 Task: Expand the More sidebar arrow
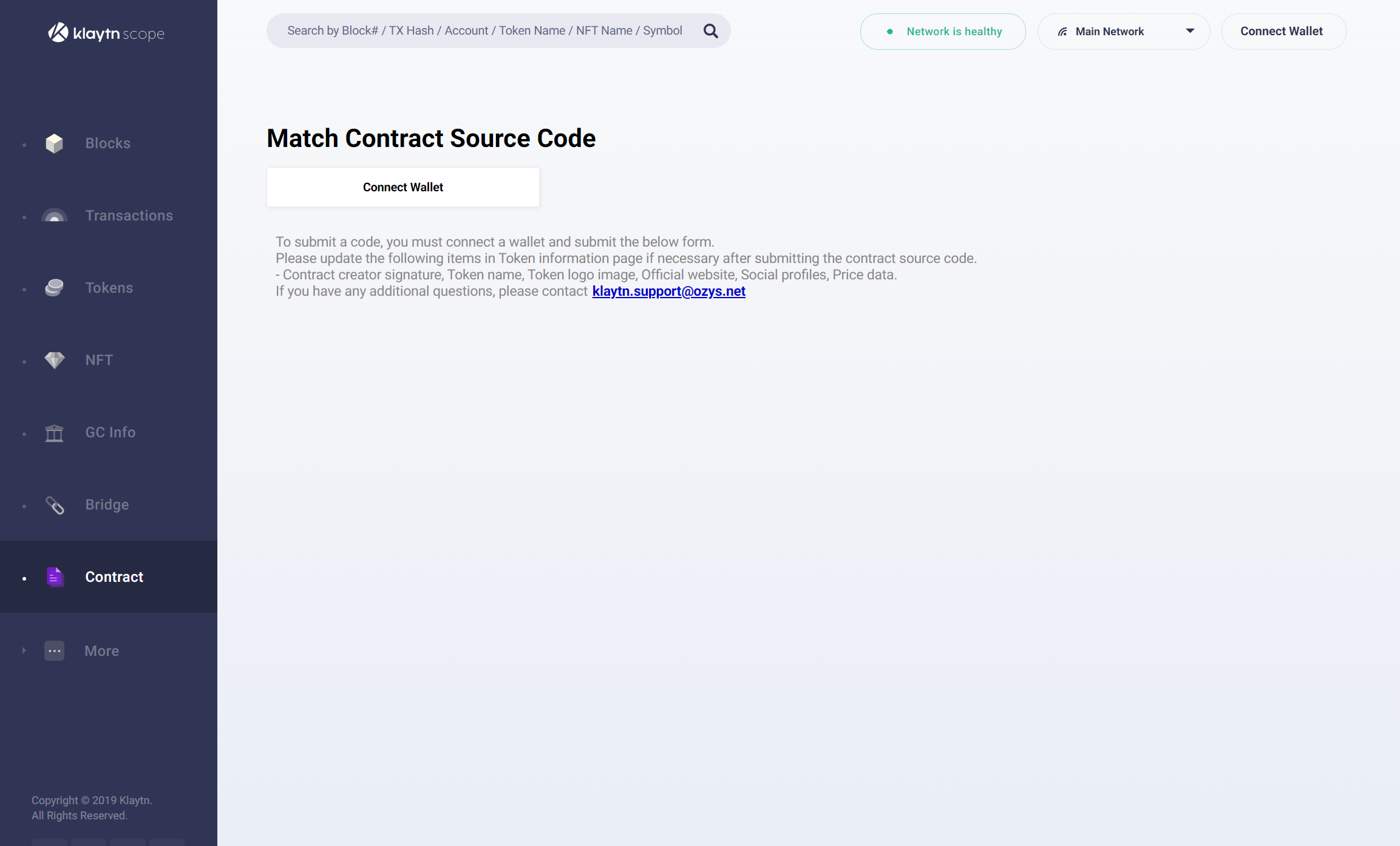click(x=24, y=650)
